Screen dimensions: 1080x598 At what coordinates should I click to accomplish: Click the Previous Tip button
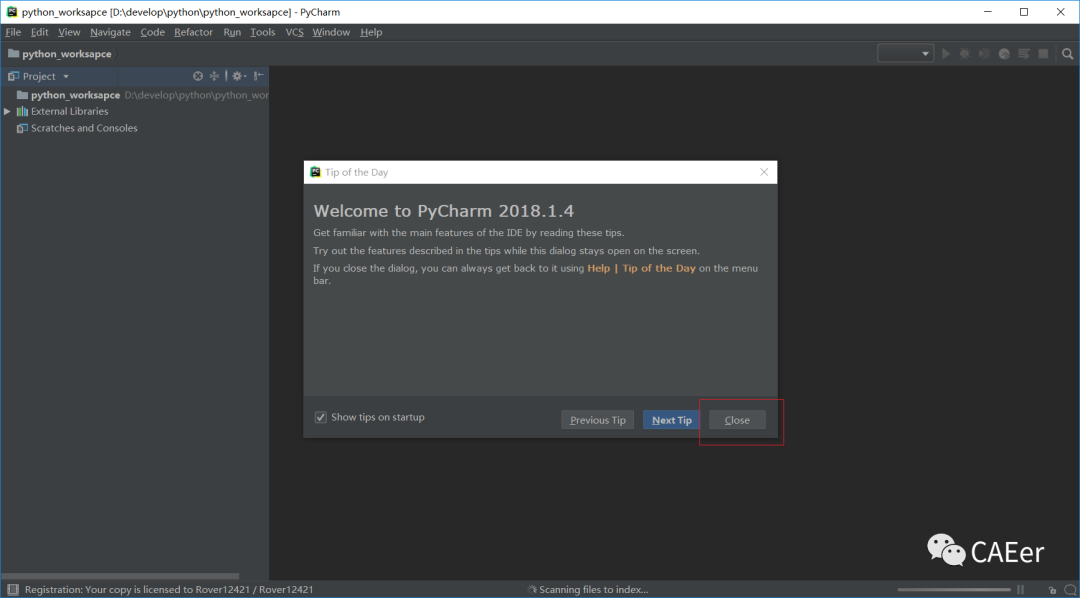pyautogui.click(x=598, y=420)
